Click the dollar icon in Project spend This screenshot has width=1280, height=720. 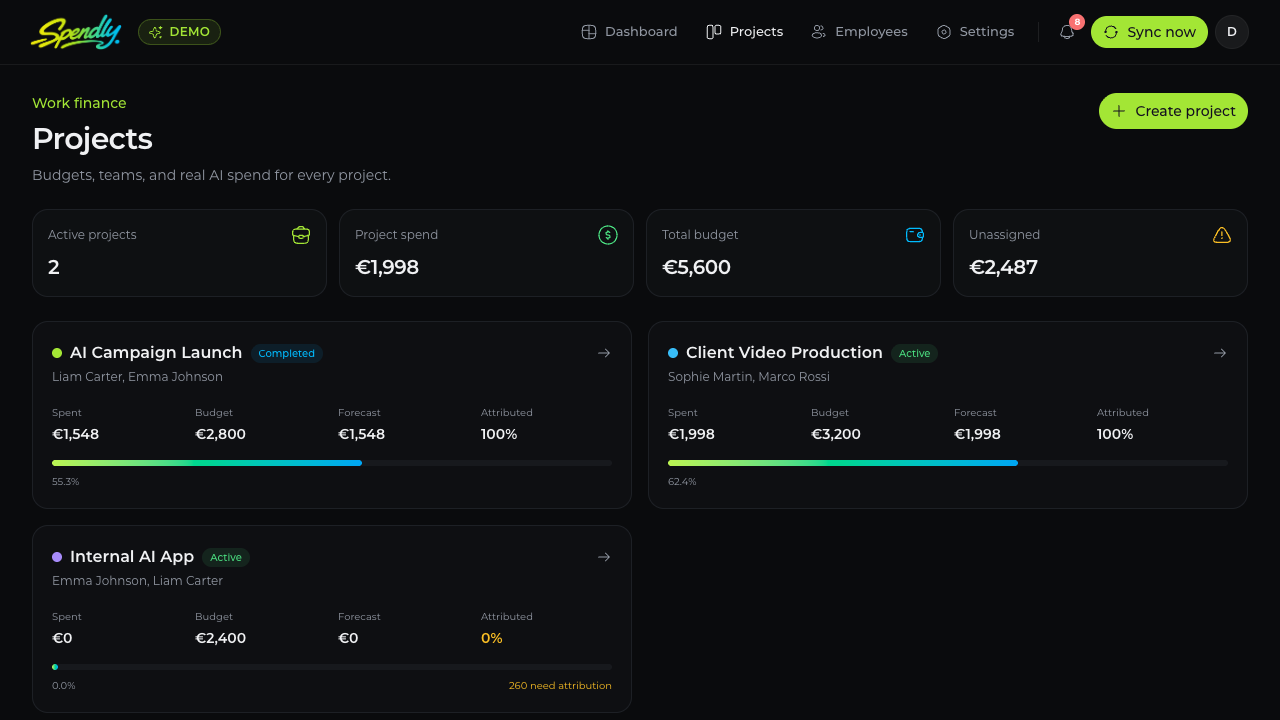608,235
